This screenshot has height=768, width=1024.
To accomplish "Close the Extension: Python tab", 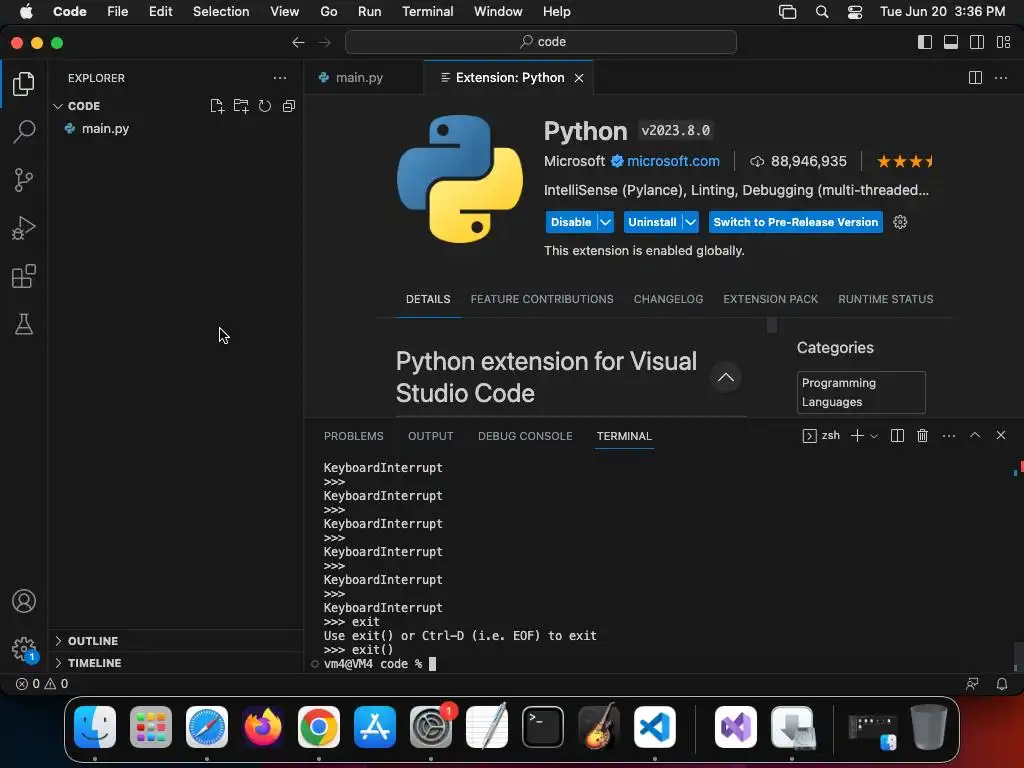I will (579, 78).
